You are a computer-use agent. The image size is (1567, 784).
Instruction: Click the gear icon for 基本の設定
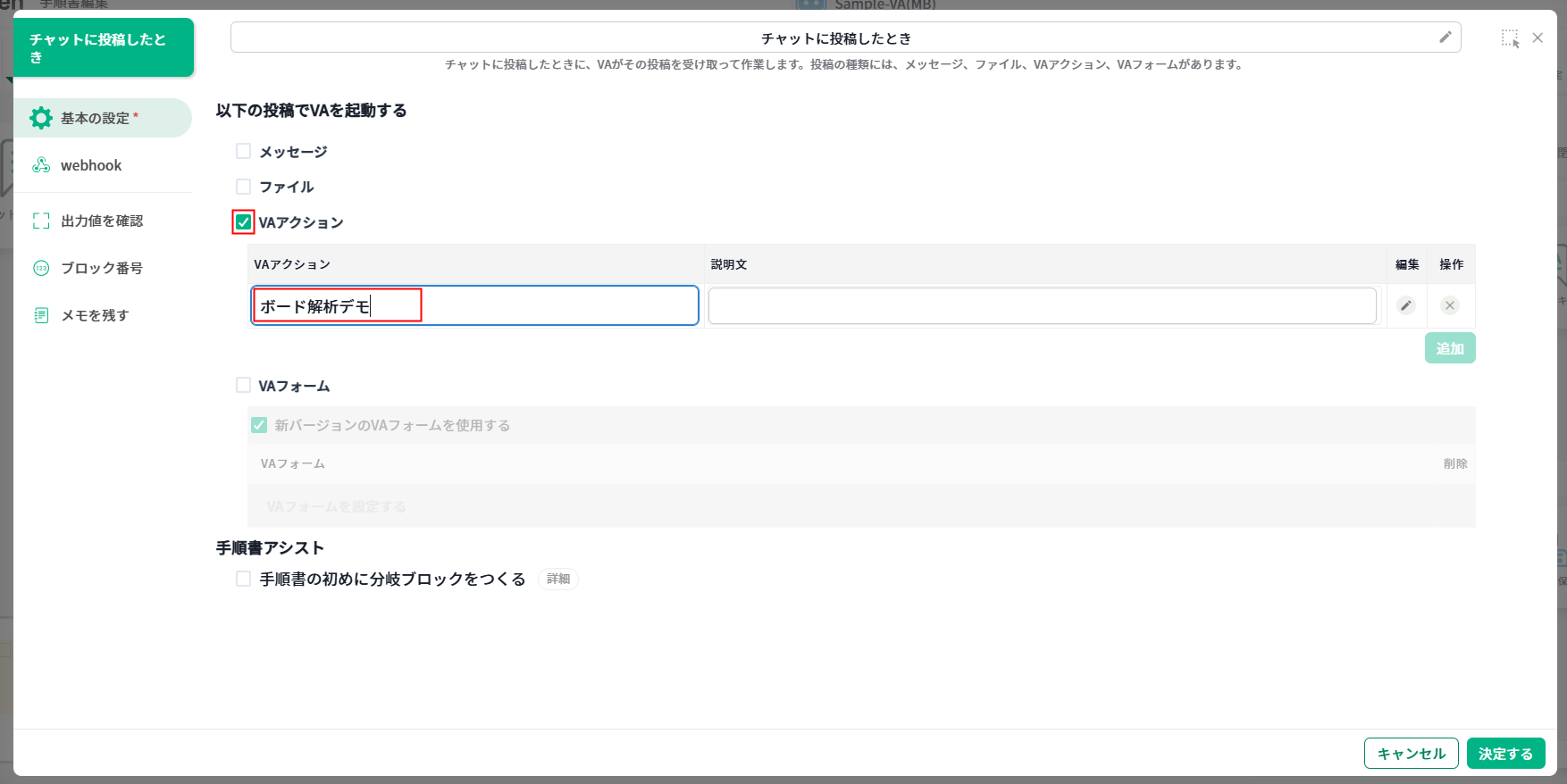coord(41,118)
